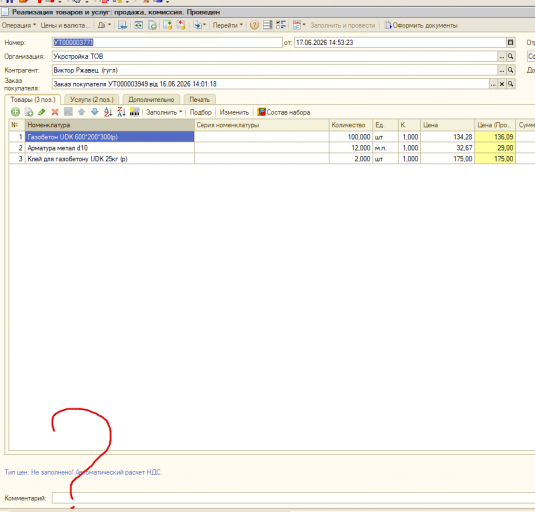The width and height of the screenshot is (535, 512).
Task: Click Изменить button
Action: point(234,112)
